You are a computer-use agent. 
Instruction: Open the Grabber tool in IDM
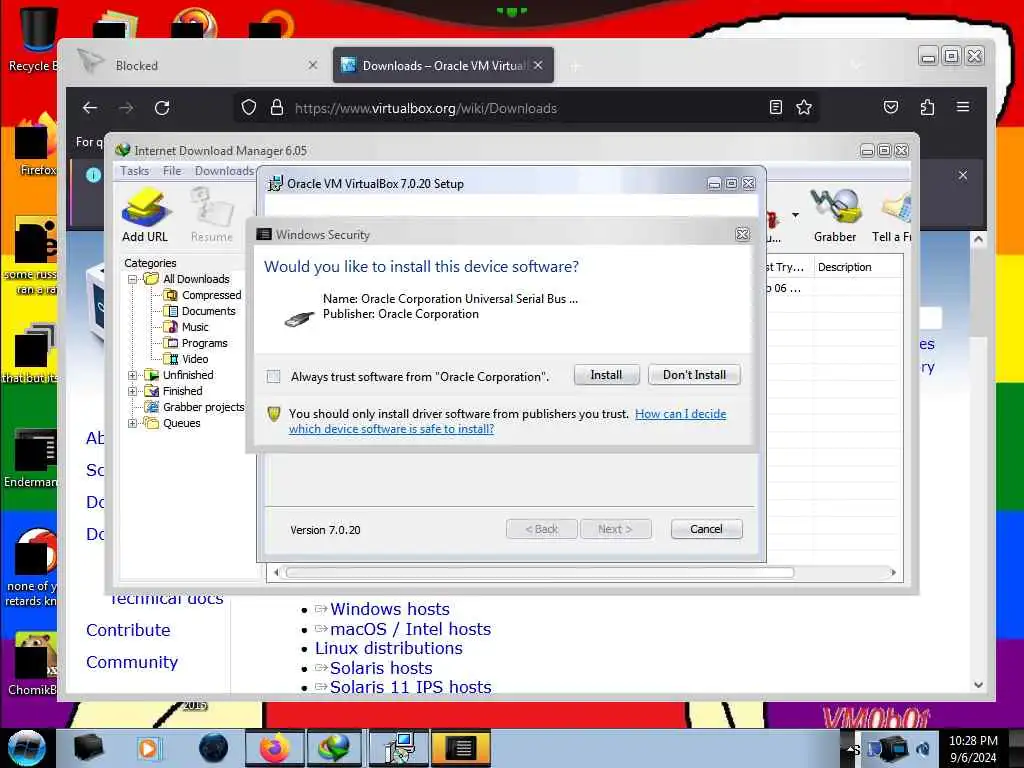point(835,216)
